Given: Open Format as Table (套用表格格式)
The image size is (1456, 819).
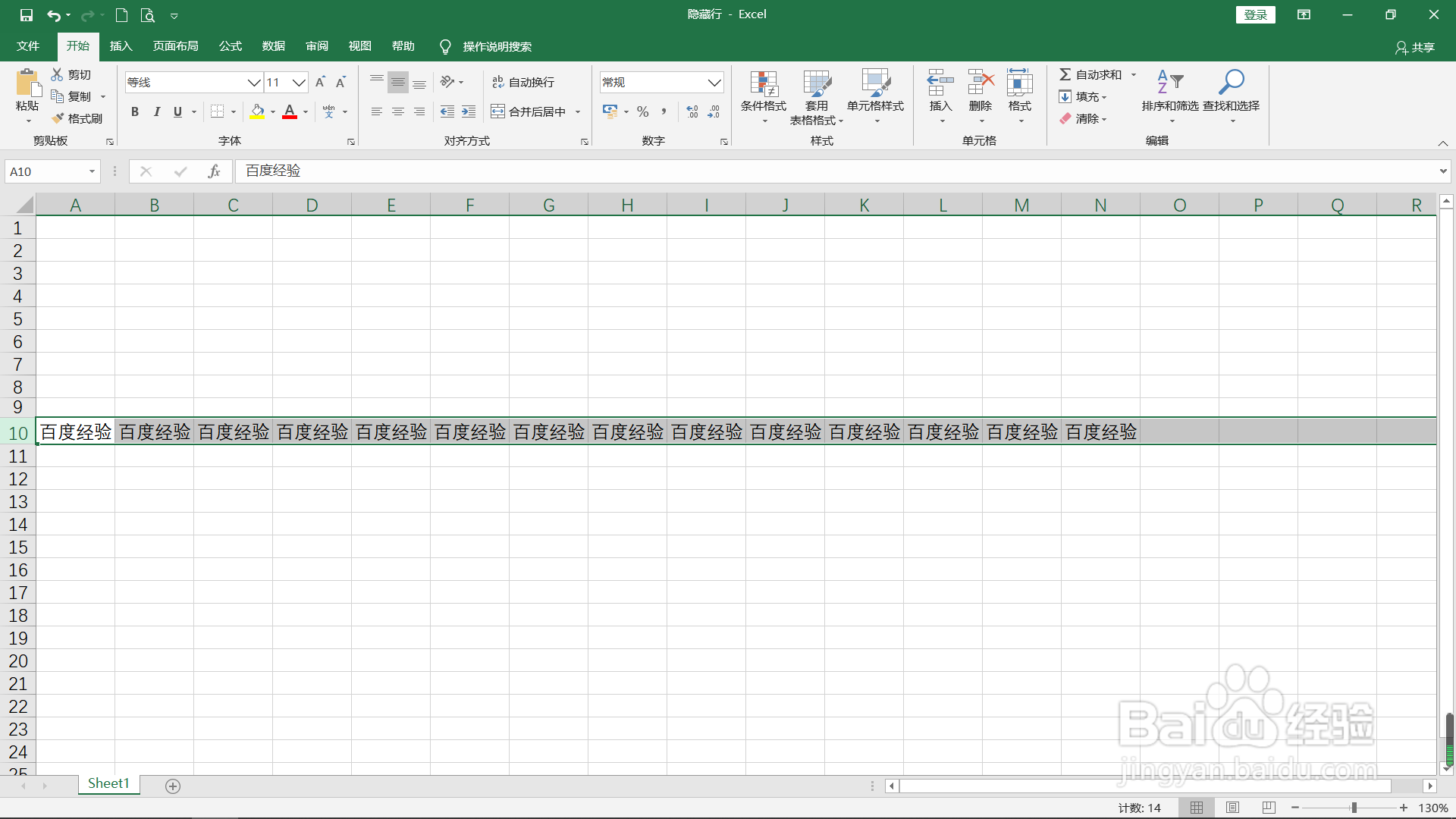Looking at the screenshot, I should point(817,97).
